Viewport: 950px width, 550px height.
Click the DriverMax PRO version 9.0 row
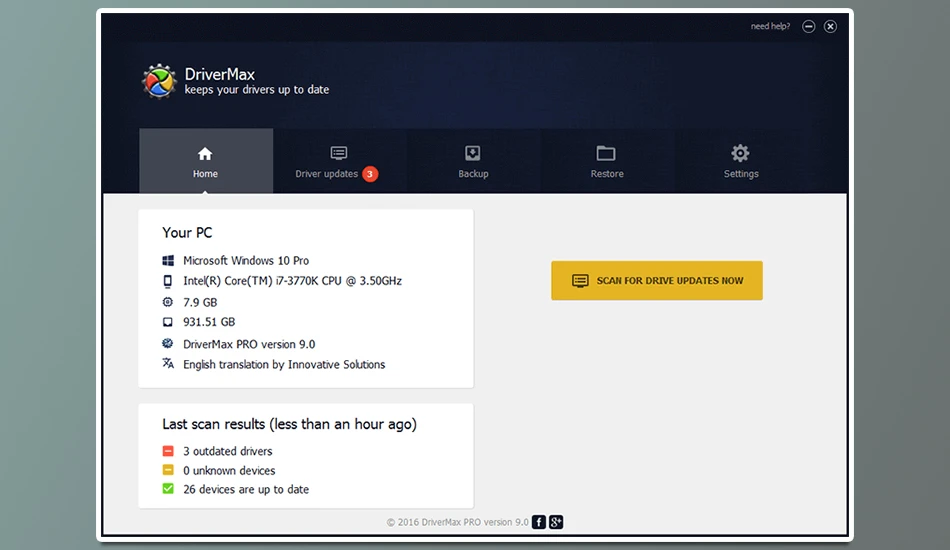(x=249, y=344)
